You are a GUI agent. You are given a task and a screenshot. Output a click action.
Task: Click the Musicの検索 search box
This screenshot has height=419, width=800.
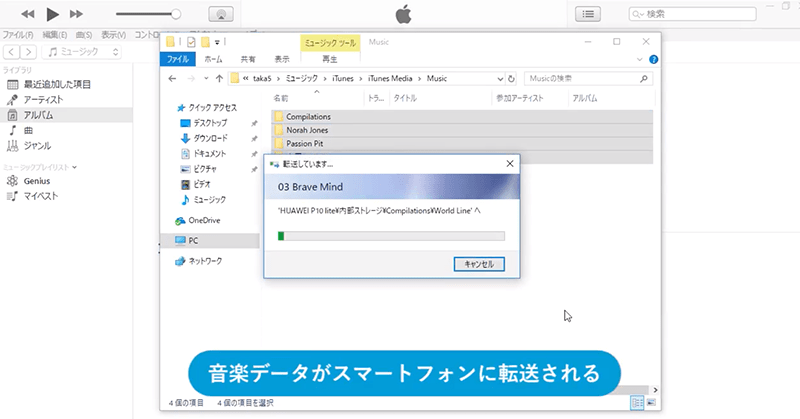coord(588,79)
